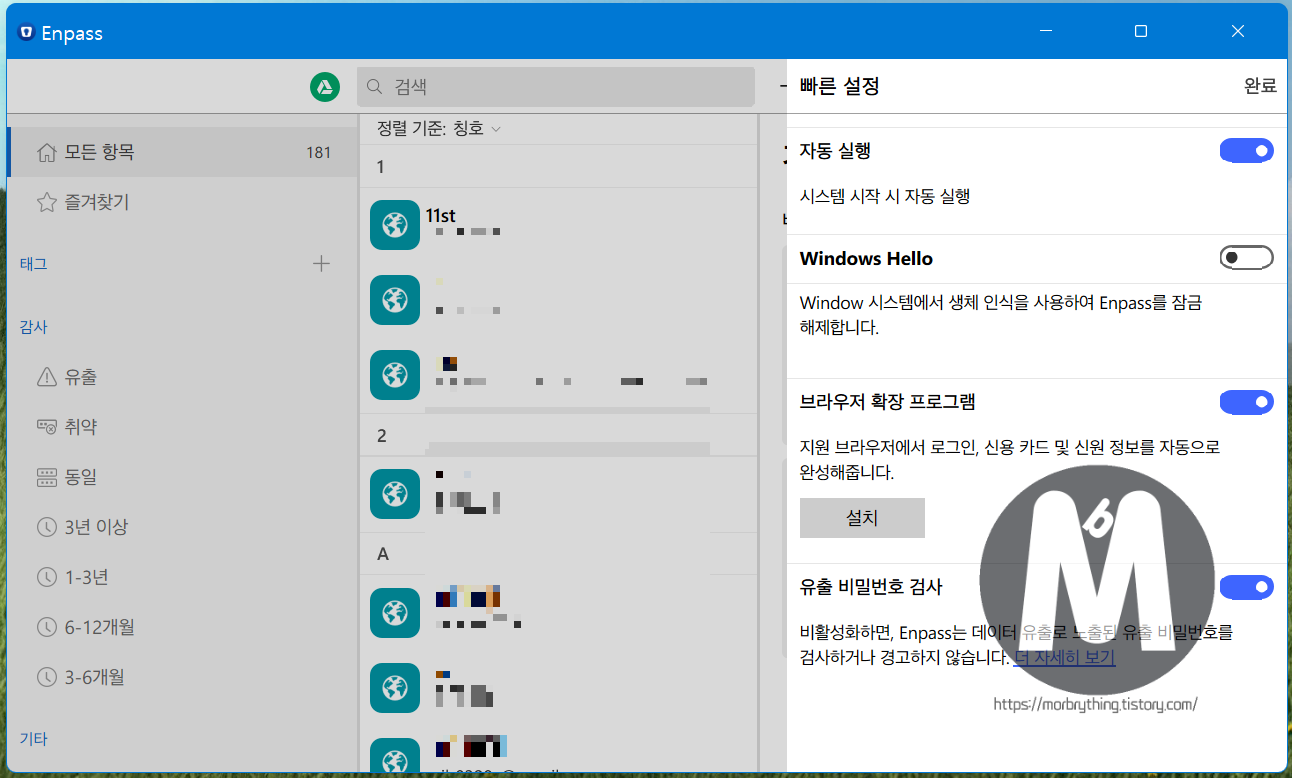The image size is (1292, 778).
Task: Click the 181 item count badge
Action: tap(319, 153)
